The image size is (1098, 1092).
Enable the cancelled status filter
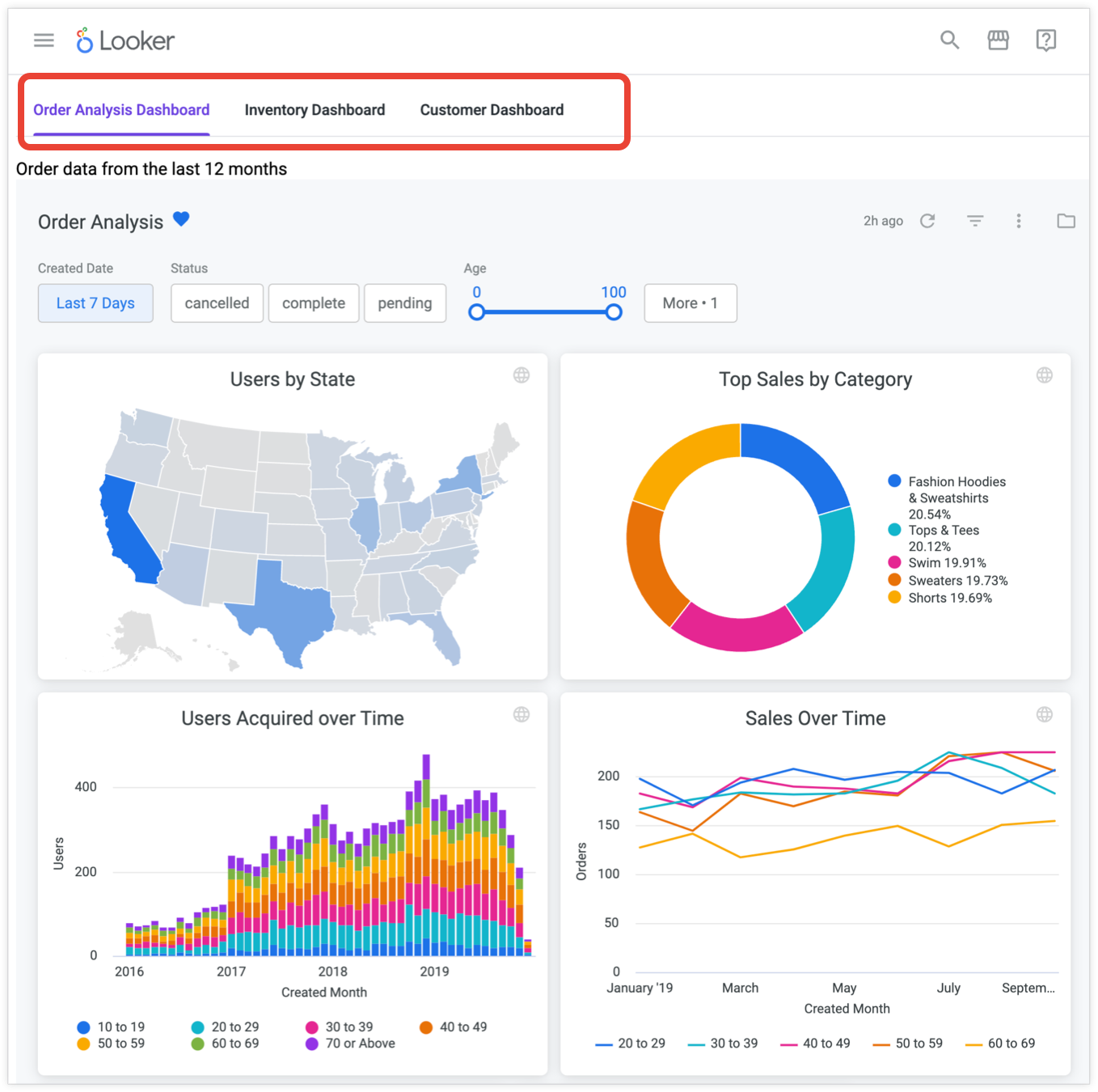(x=217, y=303)
